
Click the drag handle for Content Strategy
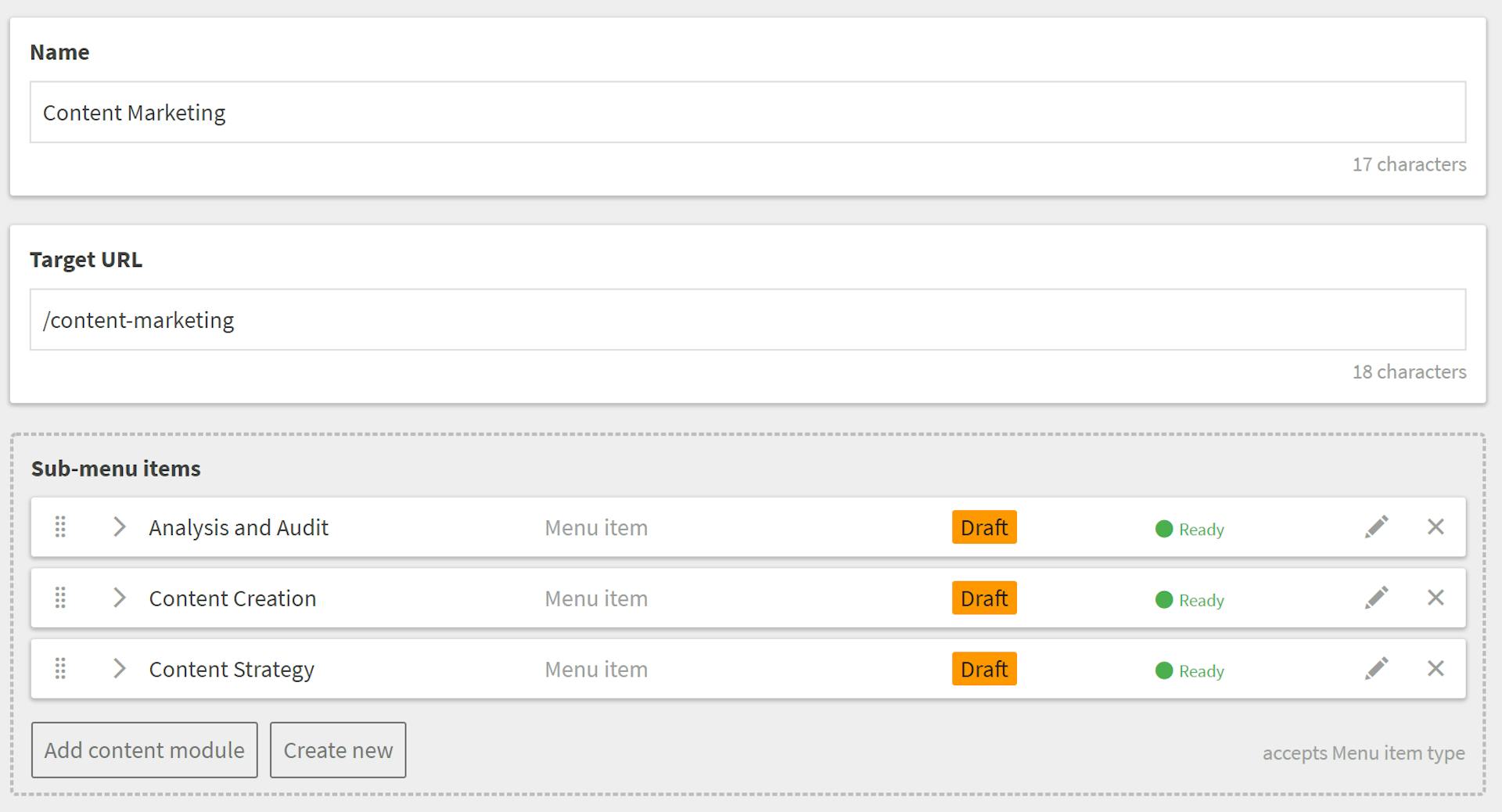point(60,669)
